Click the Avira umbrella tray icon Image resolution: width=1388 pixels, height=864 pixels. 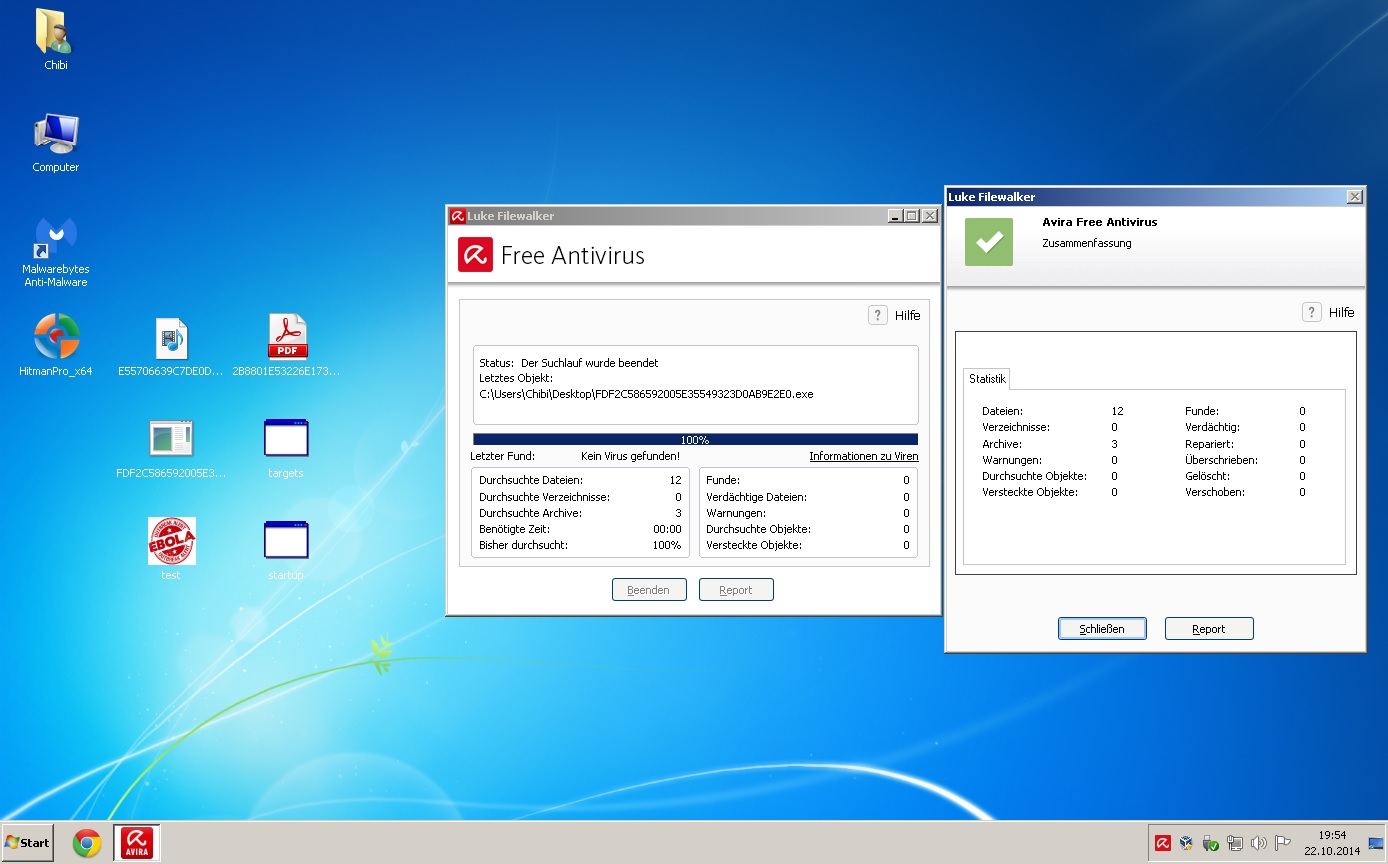[x=1163, y=843]
